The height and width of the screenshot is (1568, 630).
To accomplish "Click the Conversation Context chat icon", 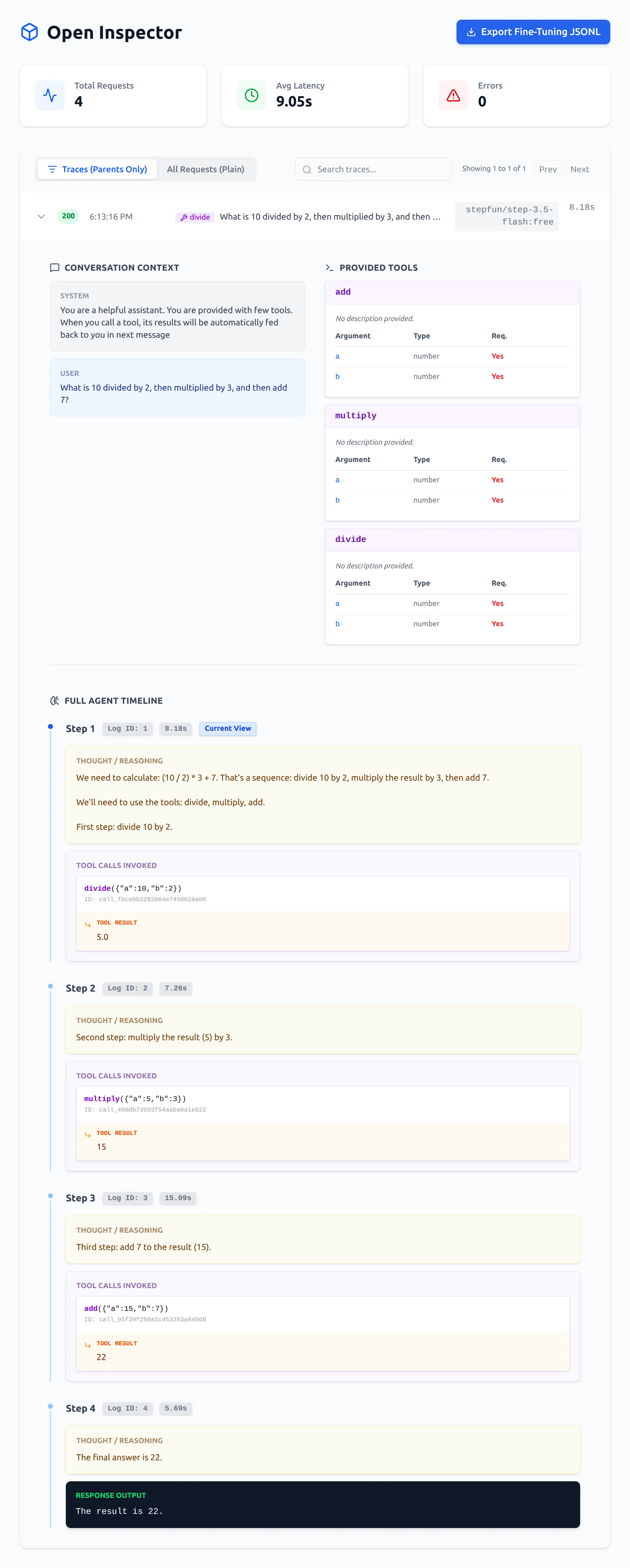I will [x=55, y=268].
